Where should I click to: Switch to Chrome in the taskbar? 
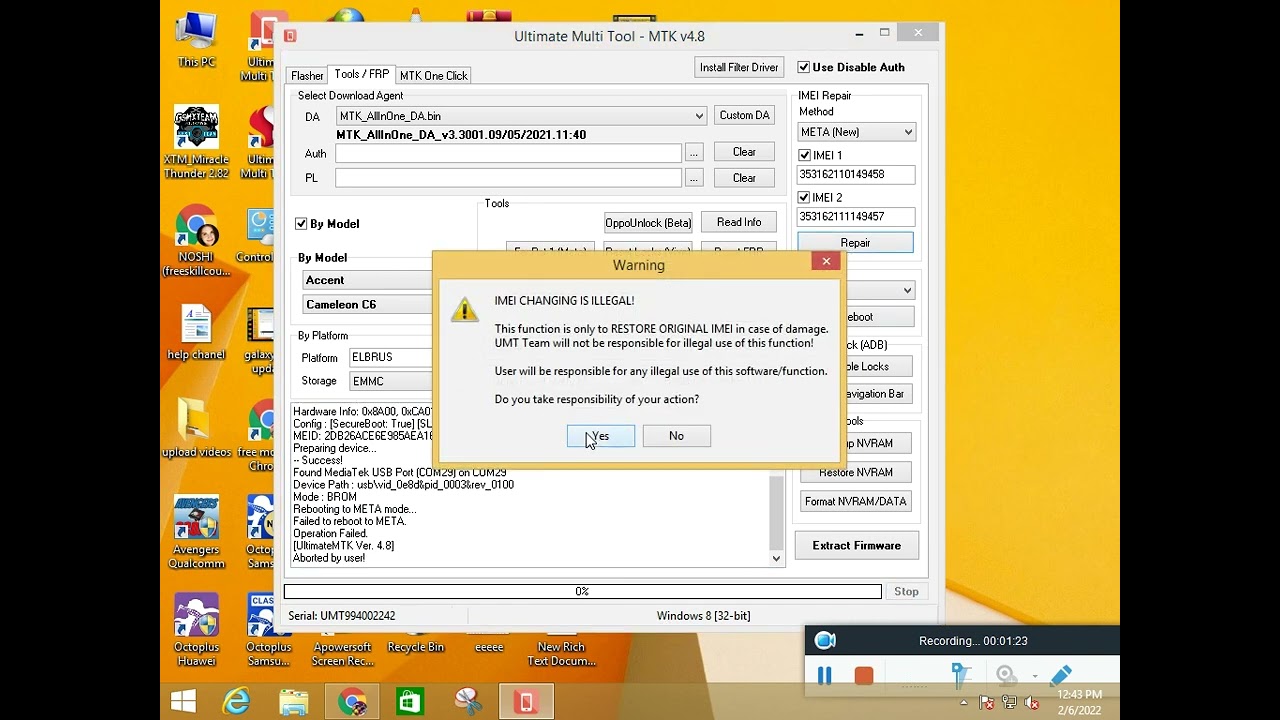click(x=351, y=701)
